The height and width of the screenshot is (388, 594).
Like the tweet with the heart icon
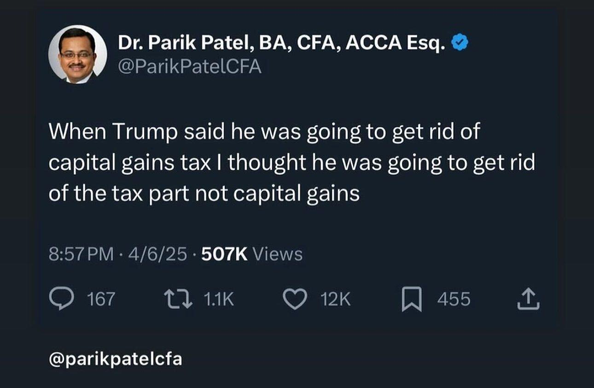point(295,299)
